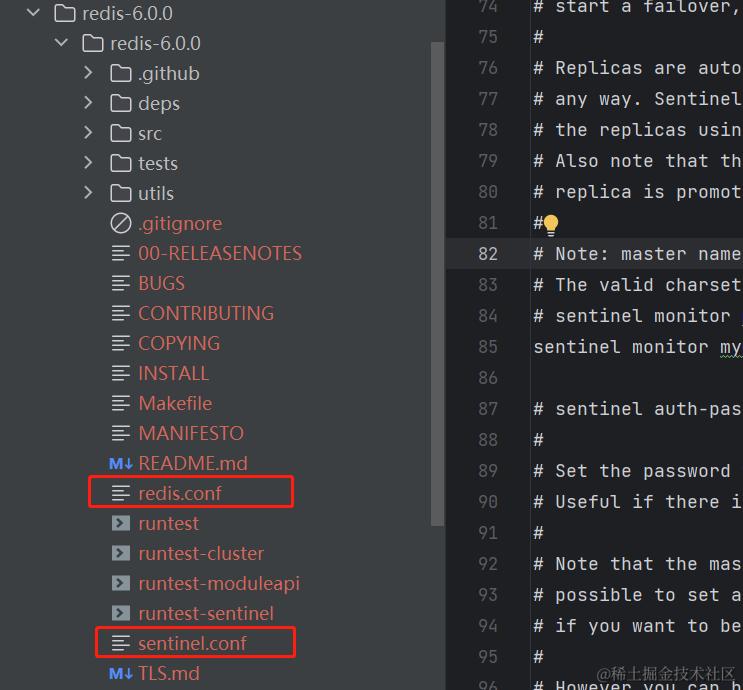
Task: Place cursor in 'sentinel monitor' on line 85
Action: [x=621, y=347]
